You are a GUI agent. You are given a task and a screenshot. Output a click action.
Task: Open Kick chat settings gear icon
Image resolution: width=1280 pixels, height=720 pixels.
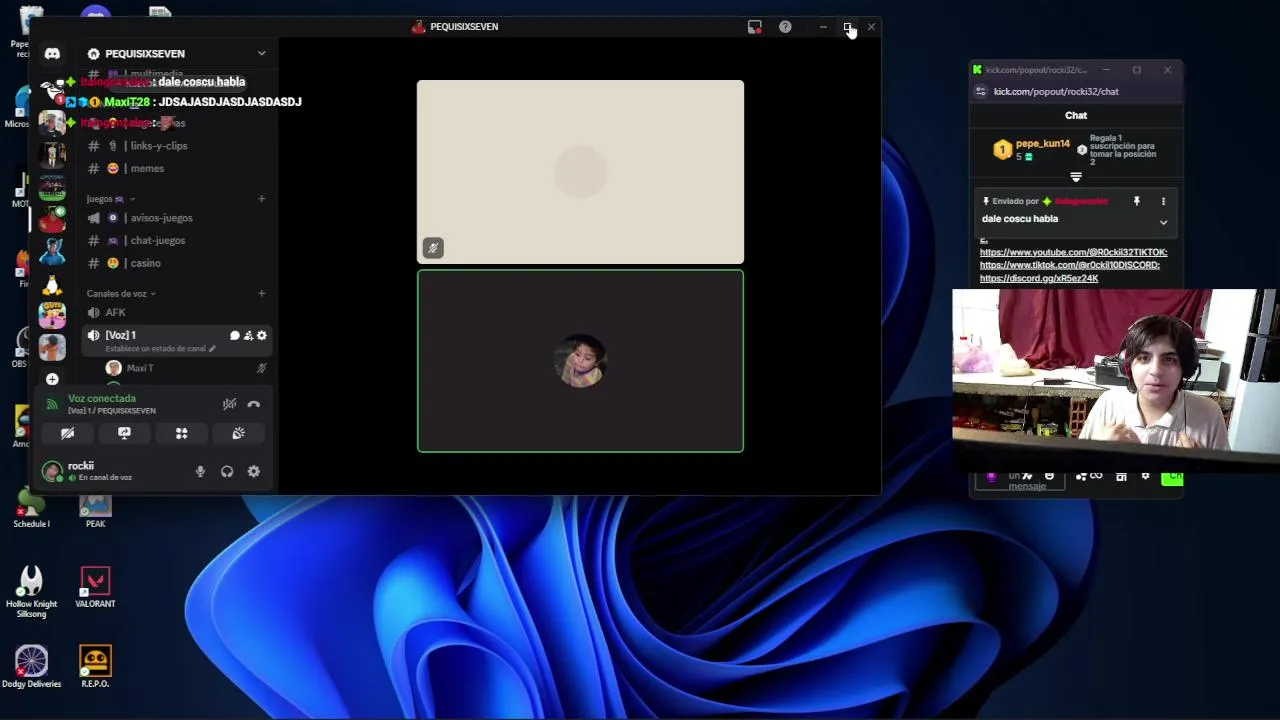coord(1146,476)
